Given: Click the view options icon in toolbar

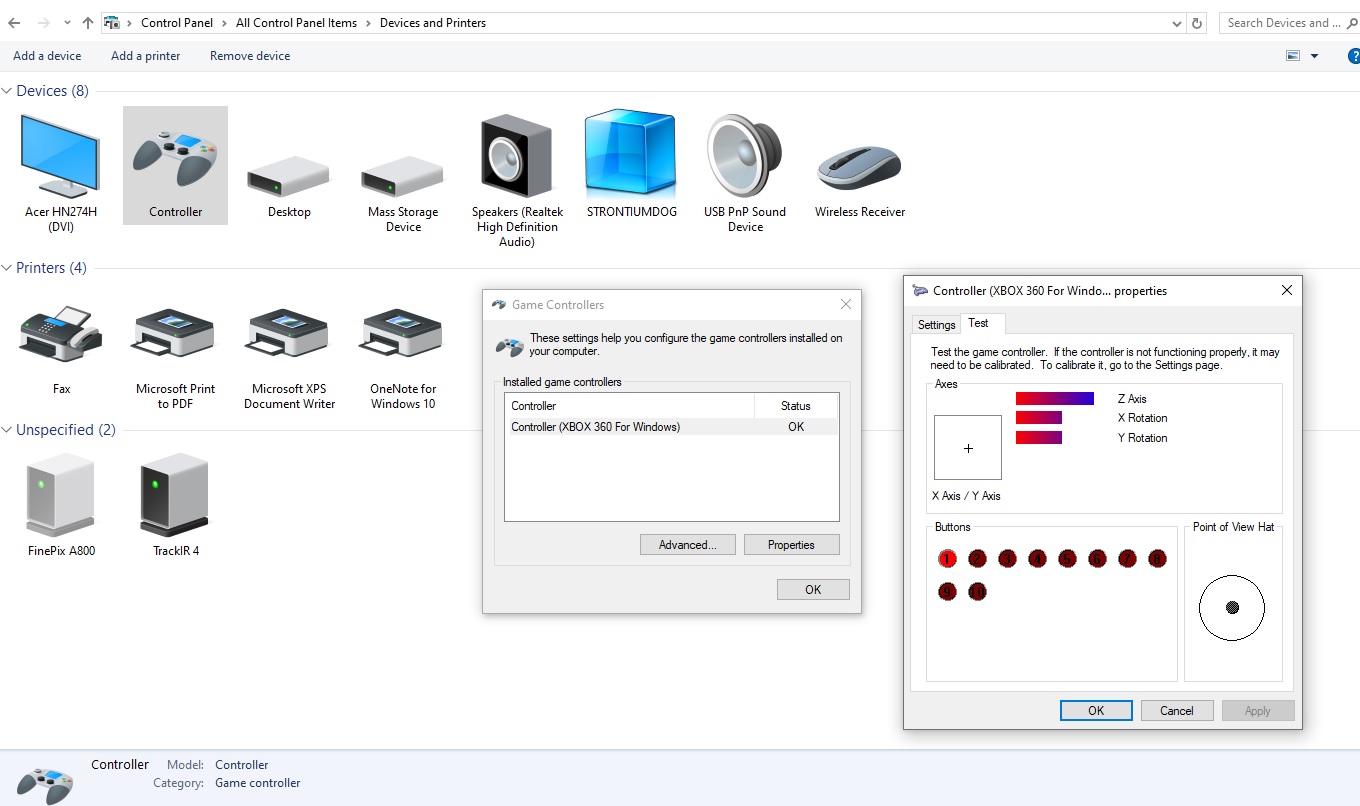Looking at the screenshot, I should [1293, 56].
